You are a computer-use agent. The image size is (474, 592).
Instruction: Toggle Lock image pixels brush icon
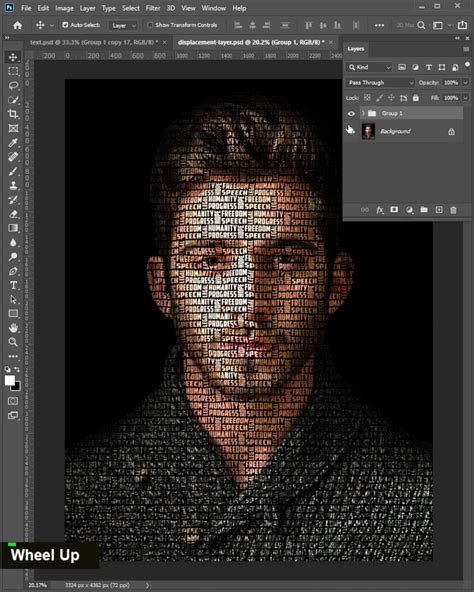pos(379,98)
